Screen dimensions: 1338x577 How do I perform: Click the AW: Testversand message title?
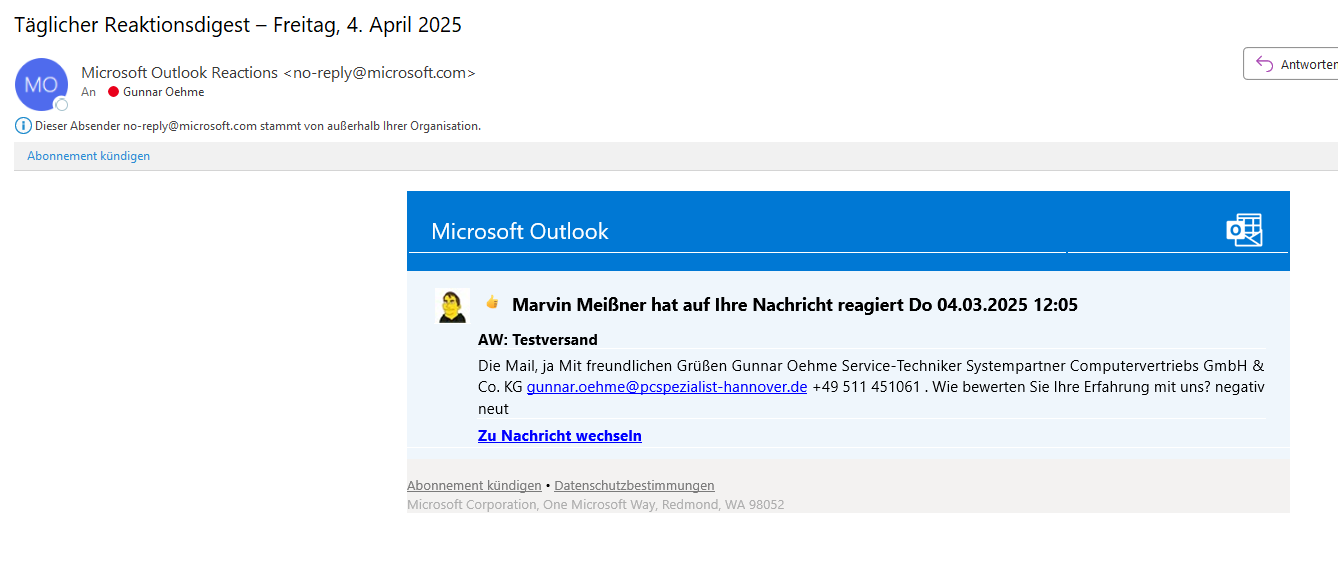(537, 339)
